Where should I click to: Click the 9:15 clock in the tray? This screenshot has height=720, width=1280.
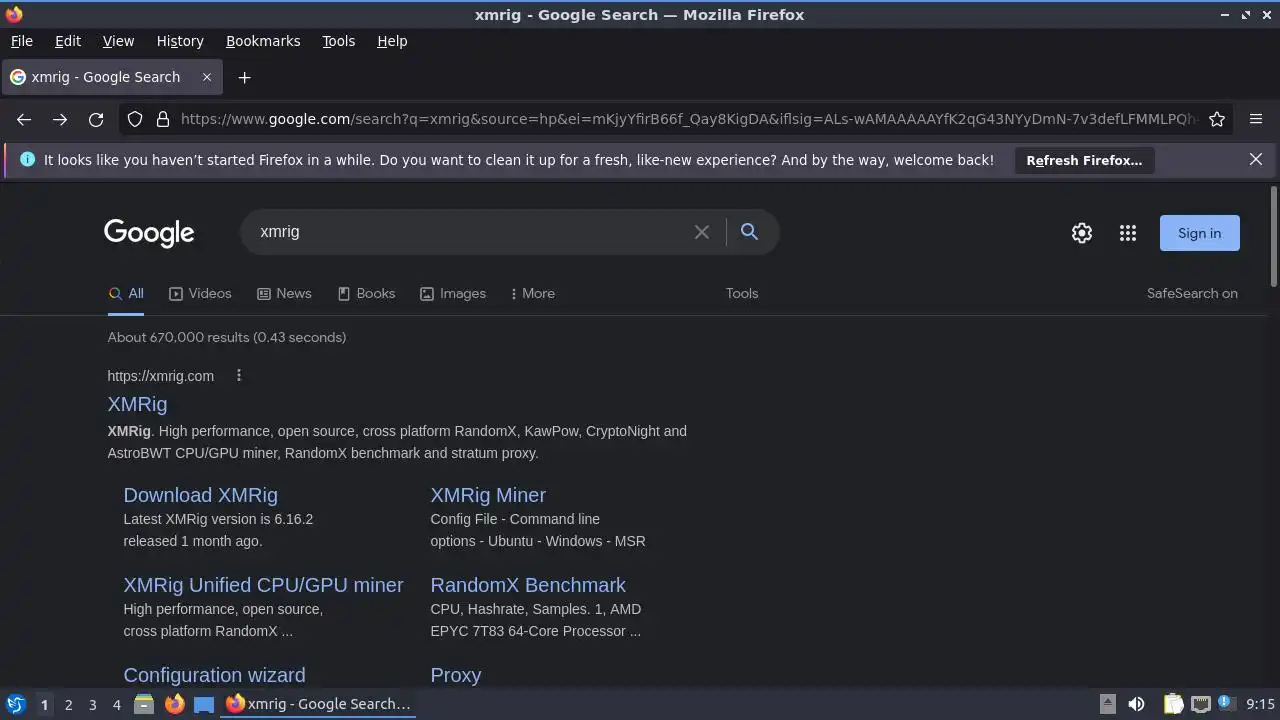1260,704
